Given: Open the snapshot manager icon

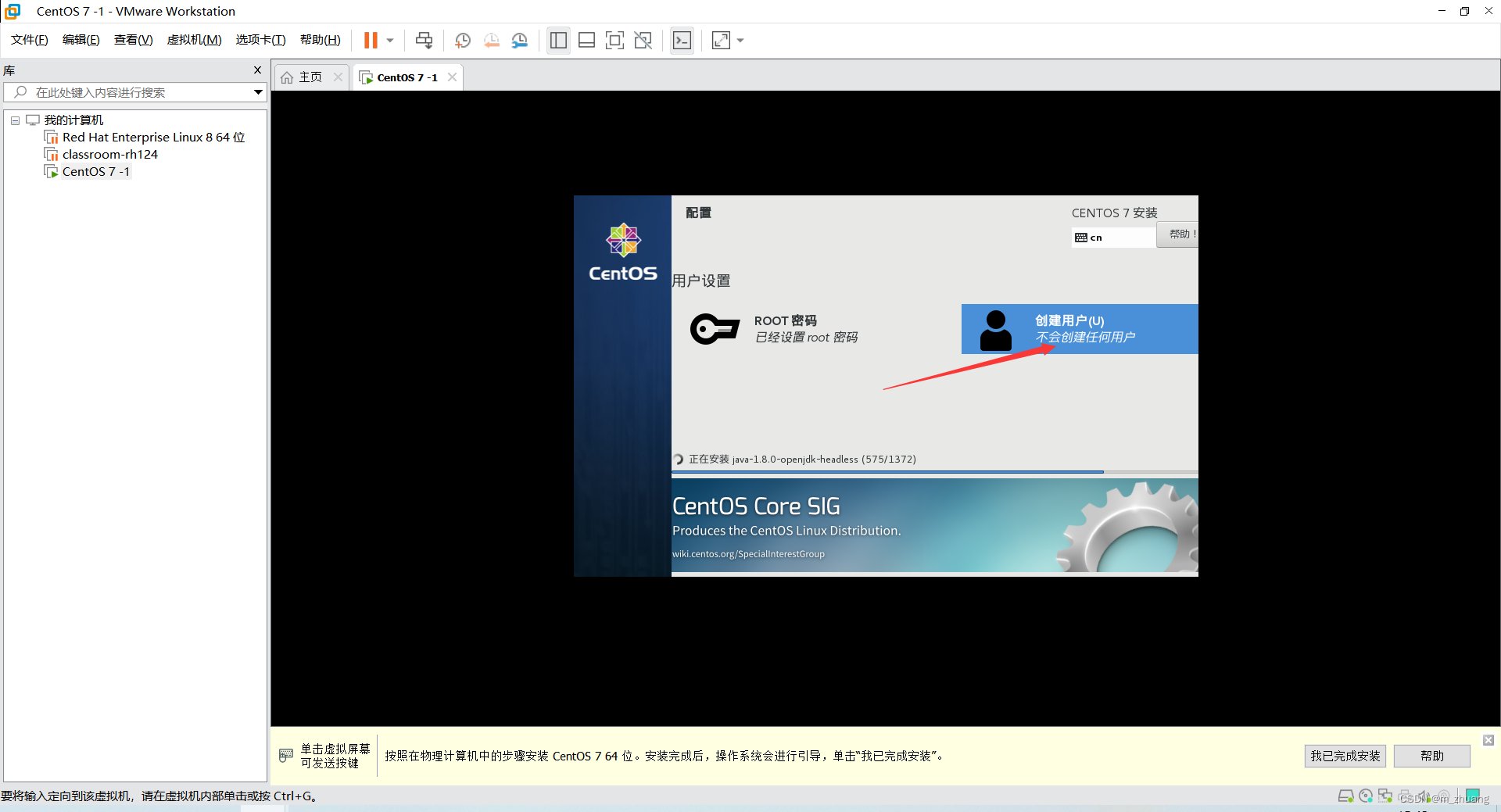Looking at the screenshot, I should click(x=520, y=41).
